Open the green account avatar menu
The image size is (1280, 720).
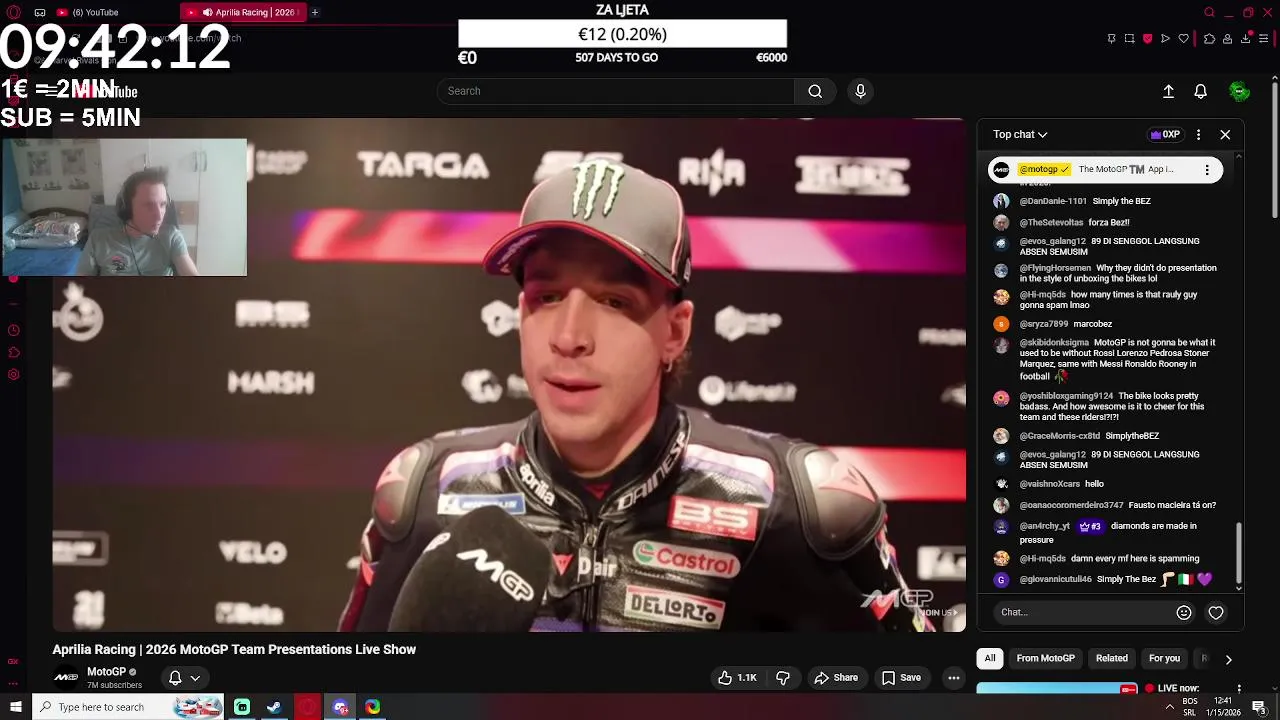1240,91
